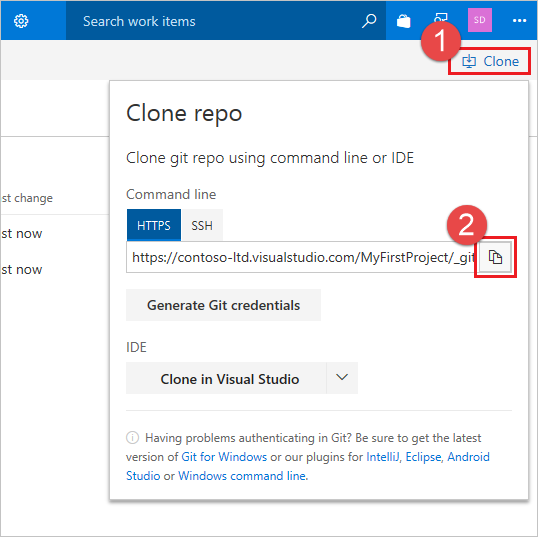Screen dimensions: 538x537
Task: Open the IntelliJ plugin link
Action: click(x=383, y=457)
